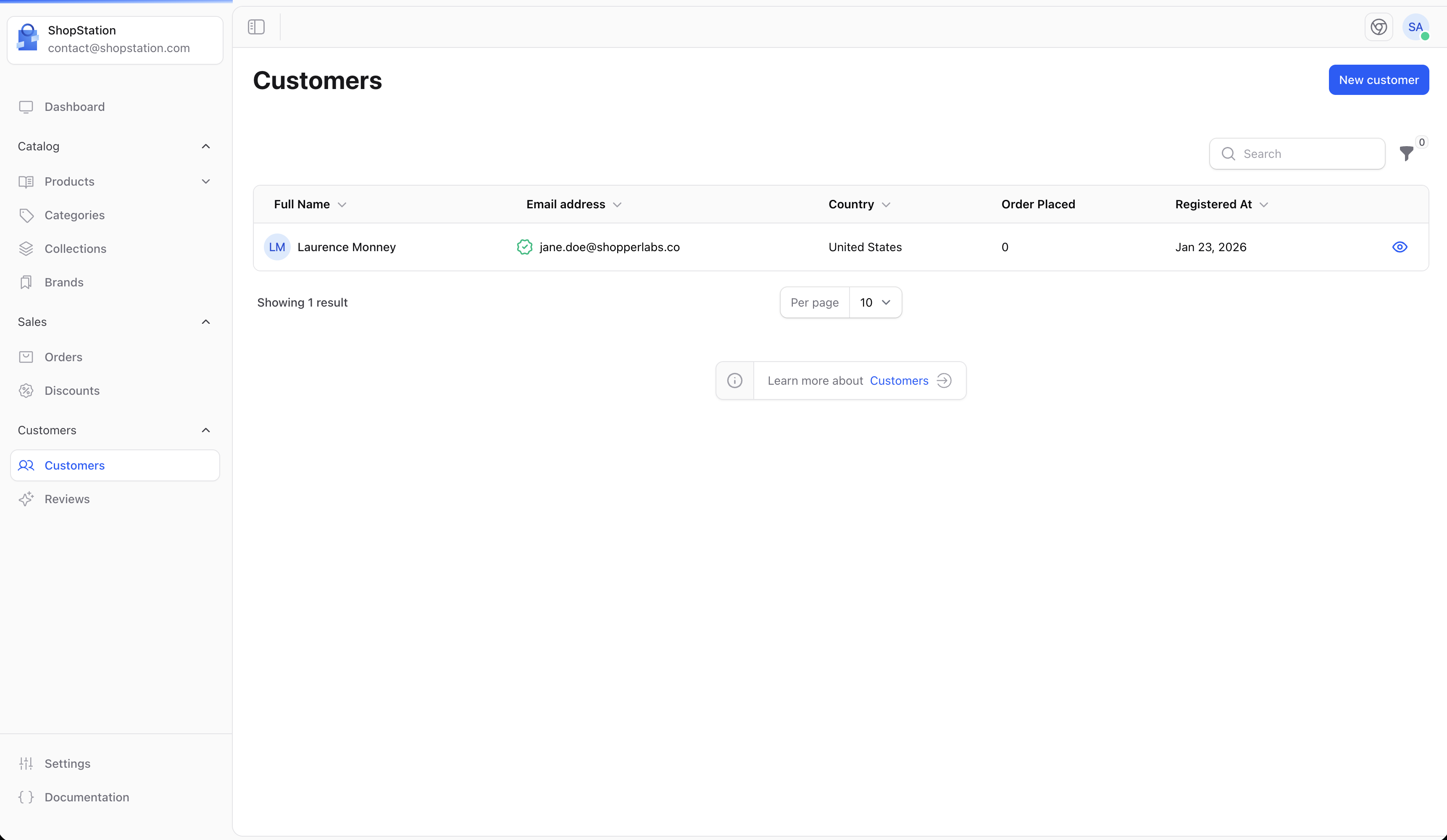Click the info icon beside Learn more
The width and height of the screenshot is (1447, 840).
point(734,380)
